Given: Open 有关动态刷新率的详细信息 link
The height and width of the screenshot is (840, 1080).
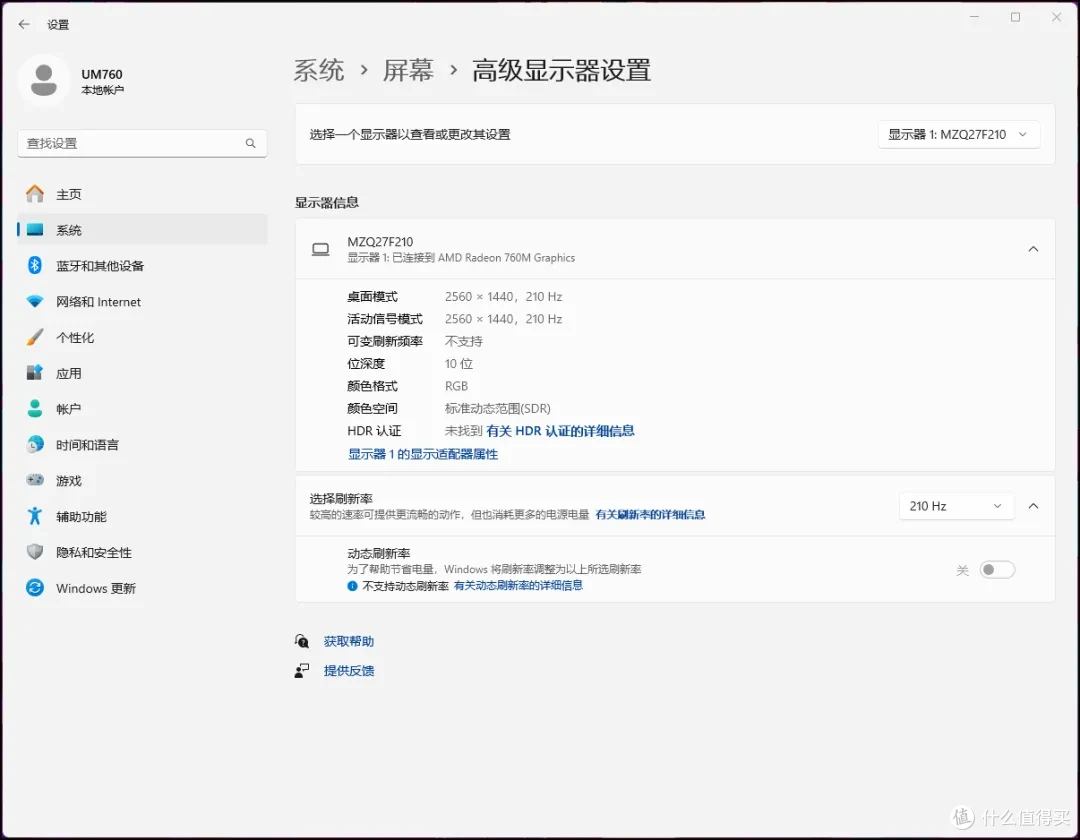Looking at the screenshot, I should (x=518, y=585).
